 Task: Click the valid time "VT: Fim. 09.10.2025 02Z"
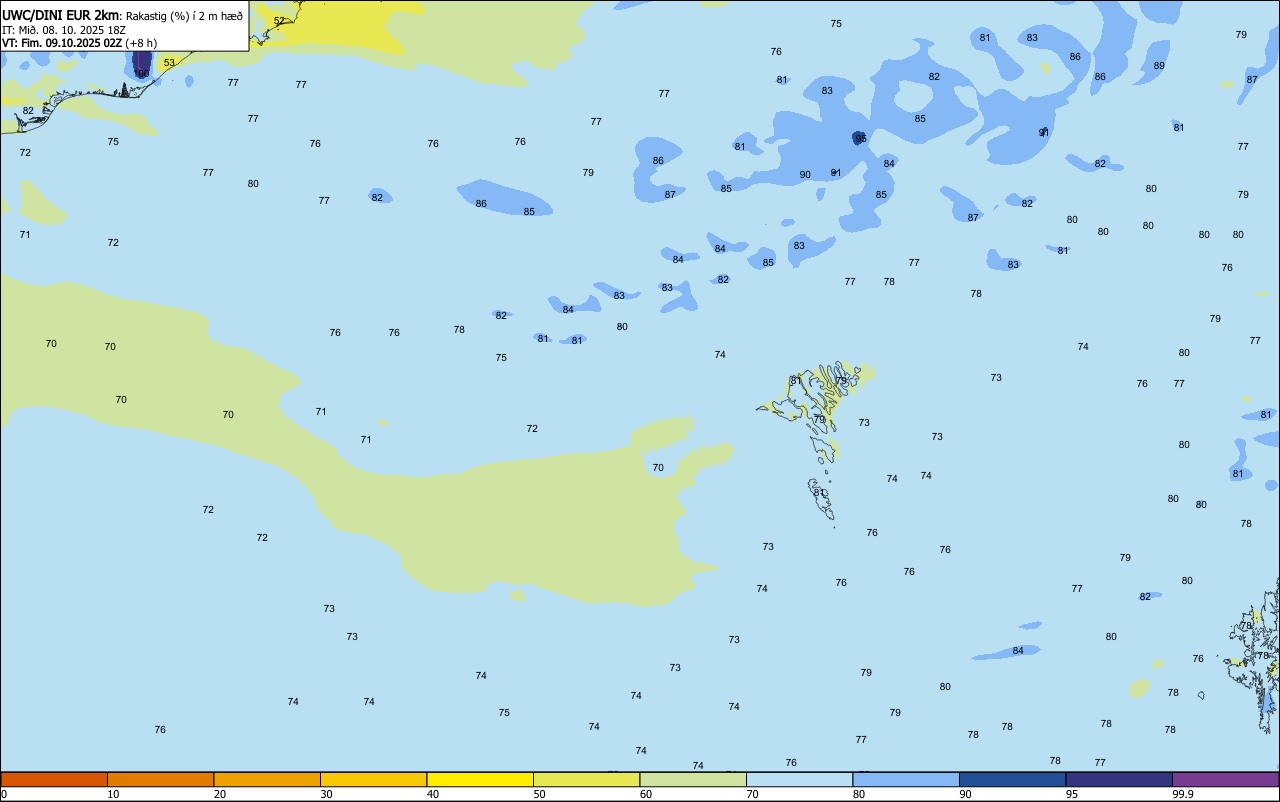[62, 43]
